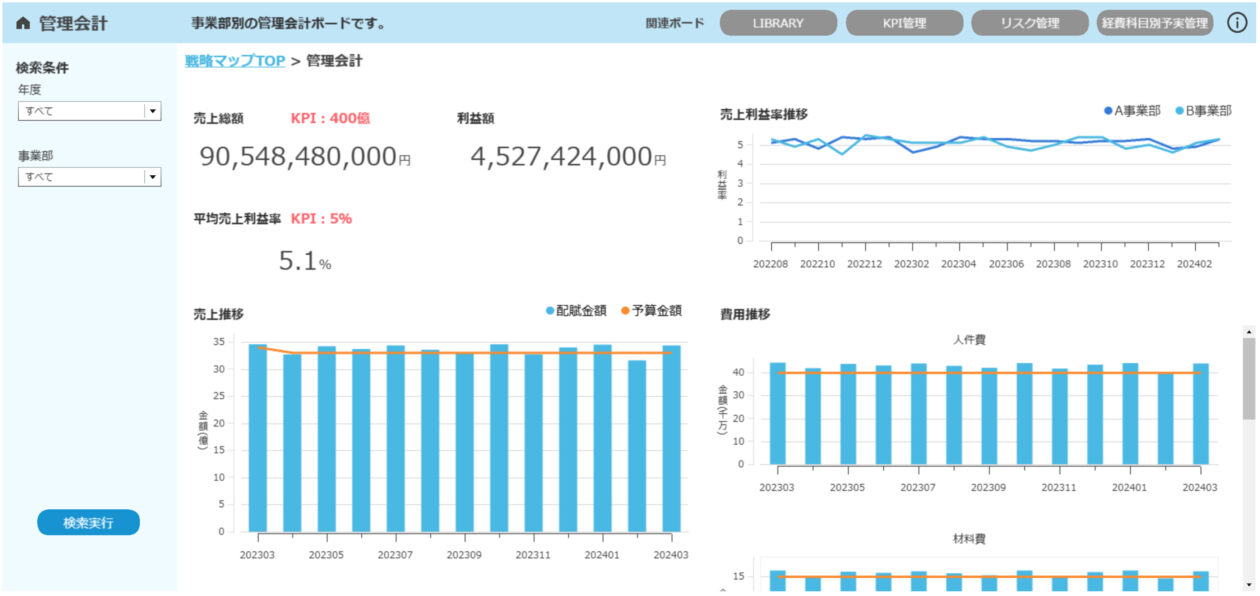The image size is (1260, 596).
Task: Select the 売上総額 value 90,548,480,000
Action: [x=298, y=157]
